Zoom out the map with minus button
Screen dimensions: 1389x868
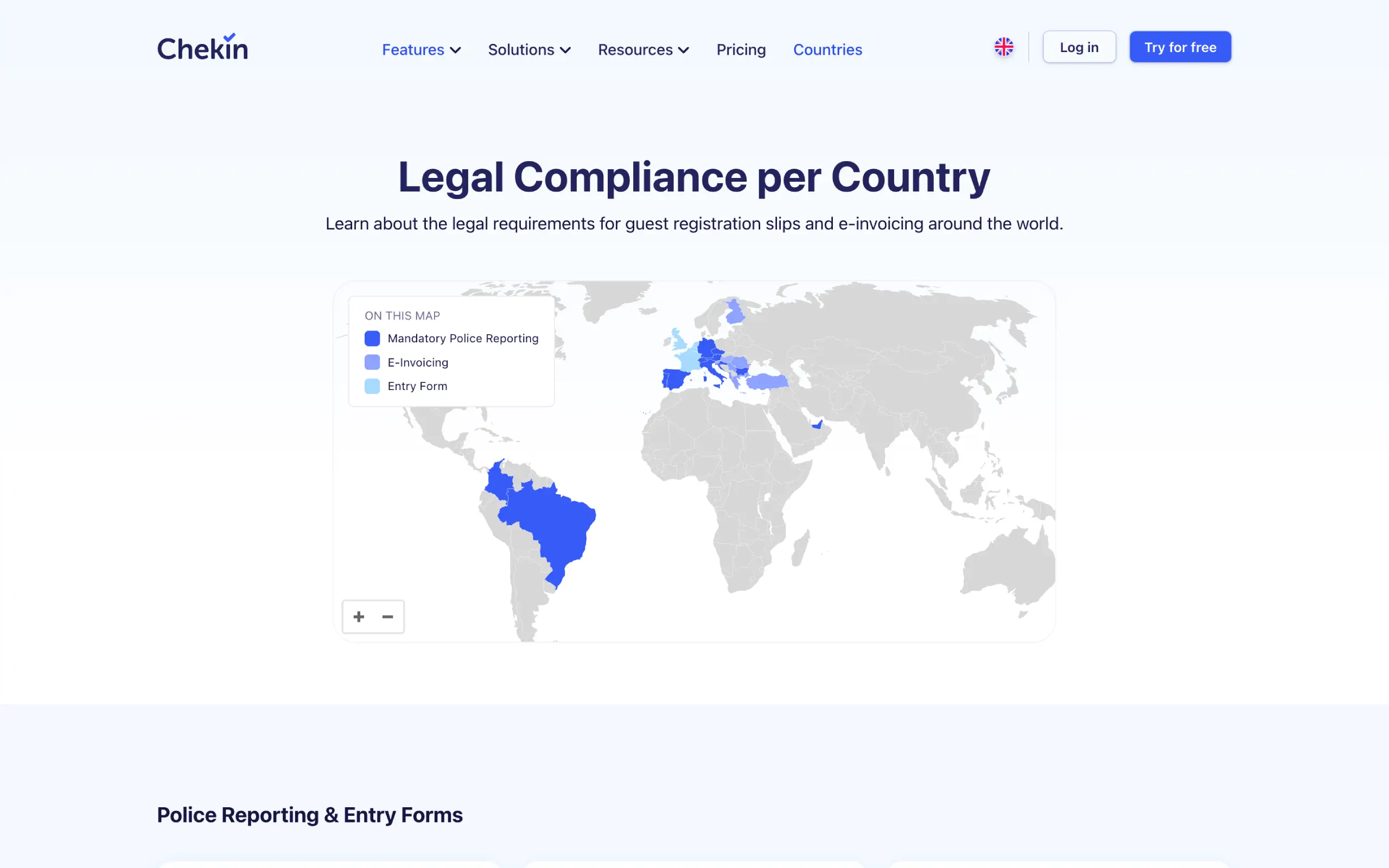[x=387, y=617]
